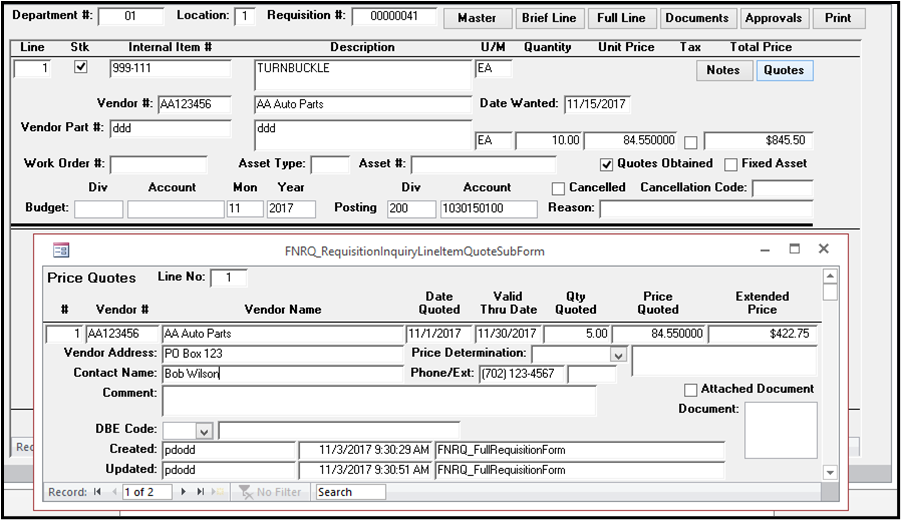The height and width of the screenshot is (520, 901).
Task: Go to next record in navigator
Action: [x=183, y=492]
